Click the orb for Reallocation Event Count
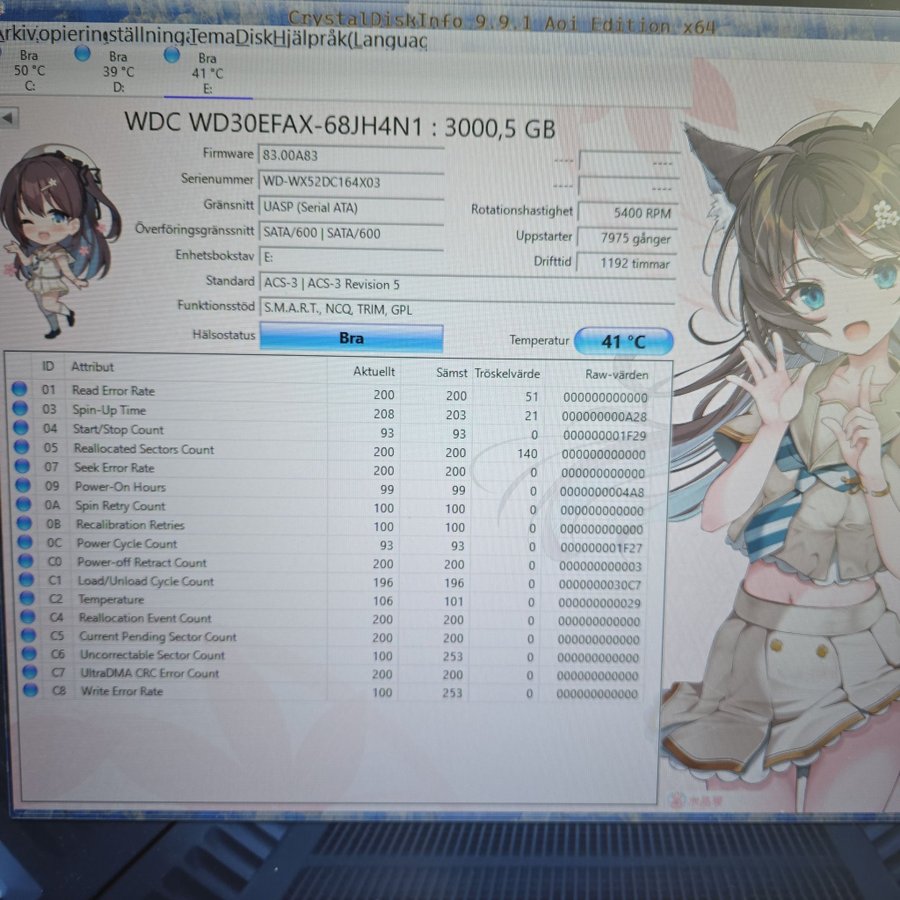Screen dimensions: 900x900 coord(28,616)
